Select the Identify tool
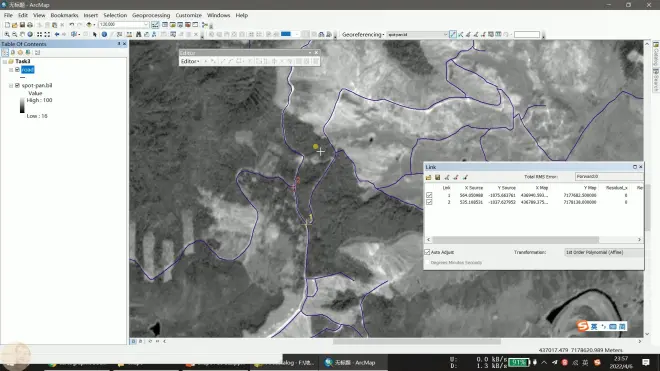 [x=104, y=35]
